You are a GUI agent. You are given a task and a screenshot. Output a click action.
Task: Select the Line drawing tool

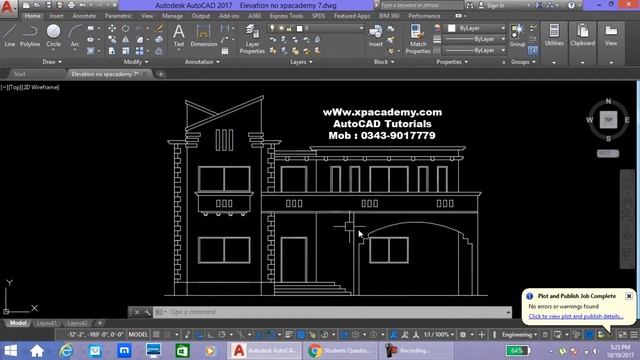point(10,36)
